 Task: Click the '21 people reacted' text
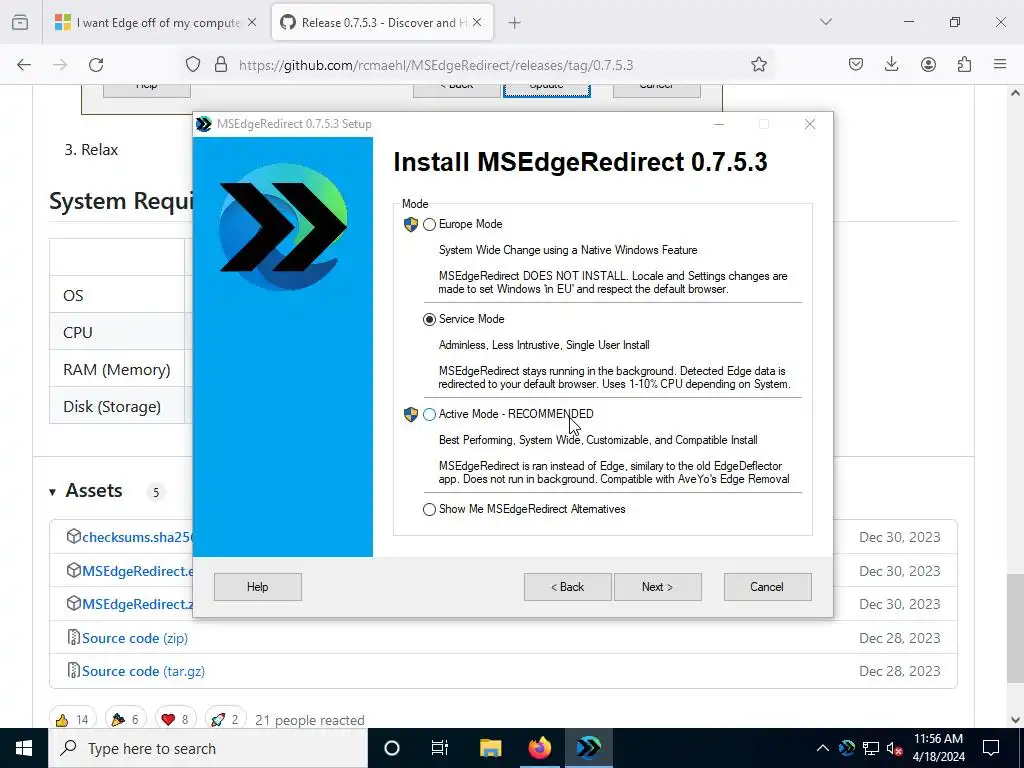click(x=310, y=720)
